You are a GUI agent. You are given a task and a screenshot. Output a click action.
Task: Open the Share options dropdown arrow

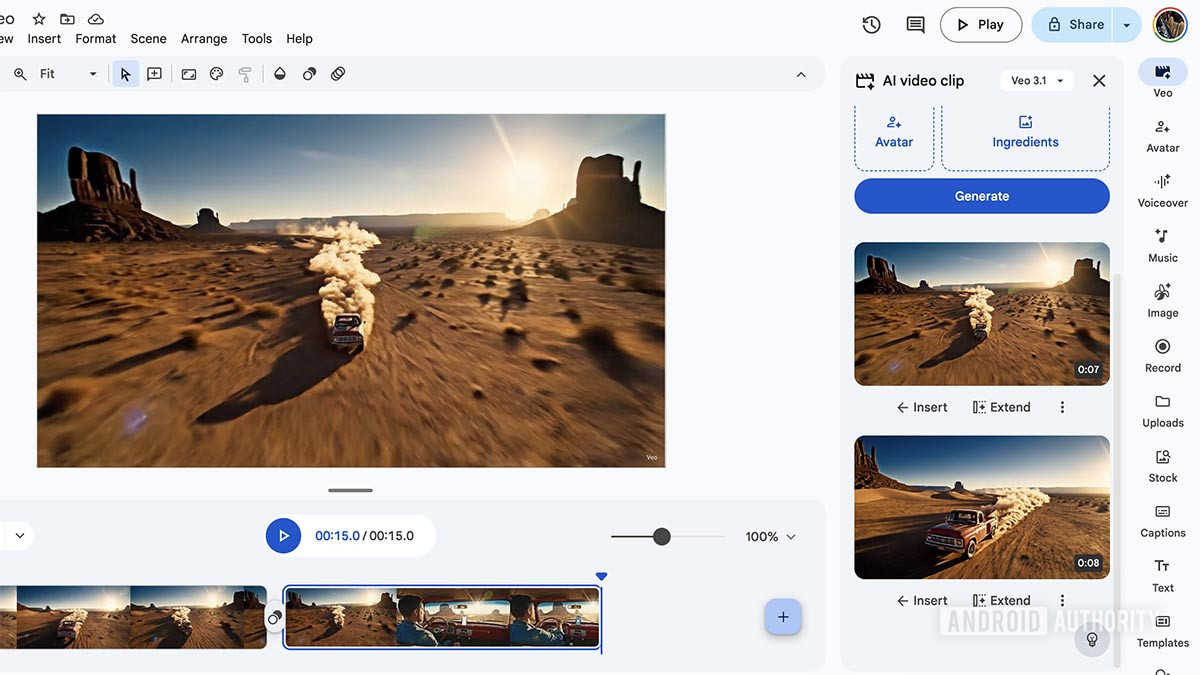point(1127,25)
